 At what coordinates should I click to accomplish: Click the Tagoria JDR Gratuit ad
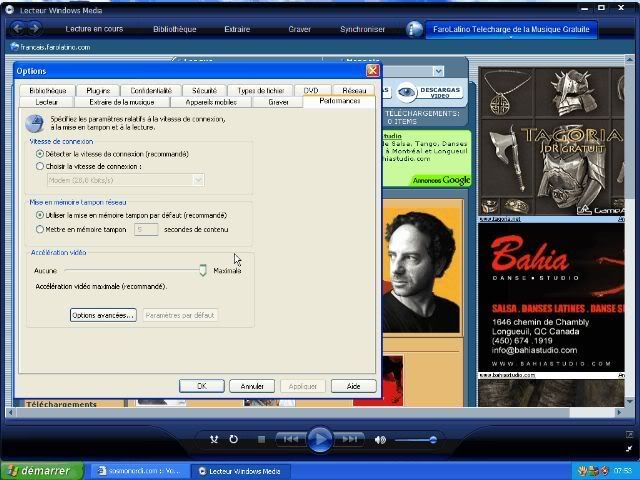(551, 142)
